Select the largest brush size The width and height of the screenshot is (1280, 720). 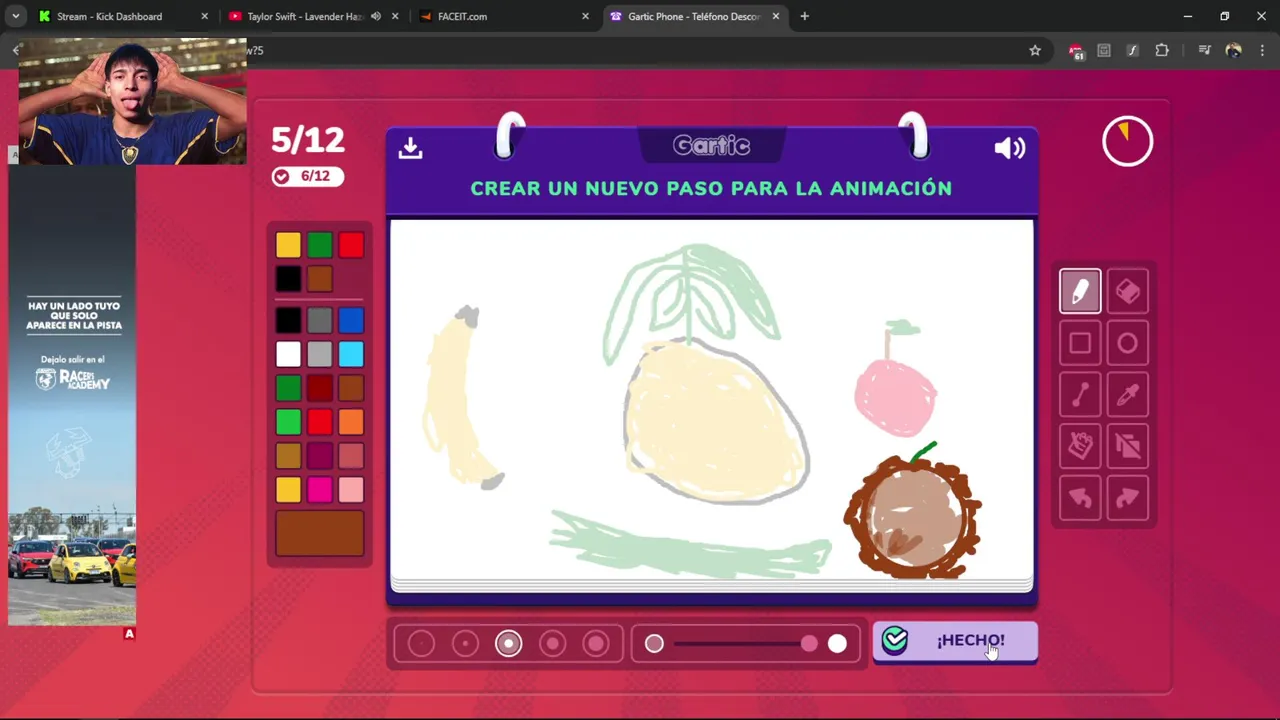[x=596, y=644]
